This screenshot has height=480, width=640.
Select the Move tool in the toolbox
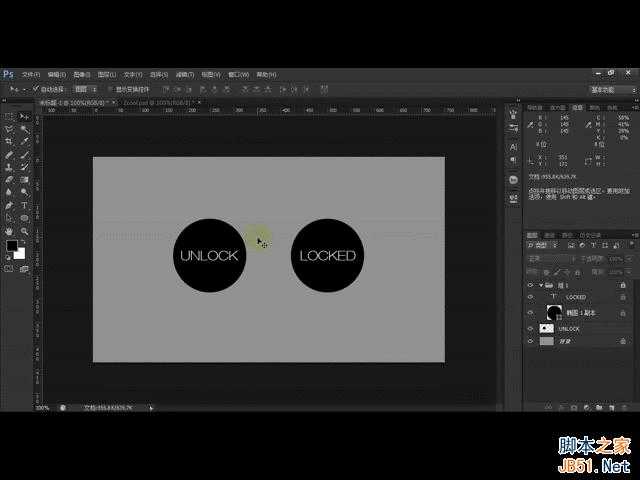[24, 117]
